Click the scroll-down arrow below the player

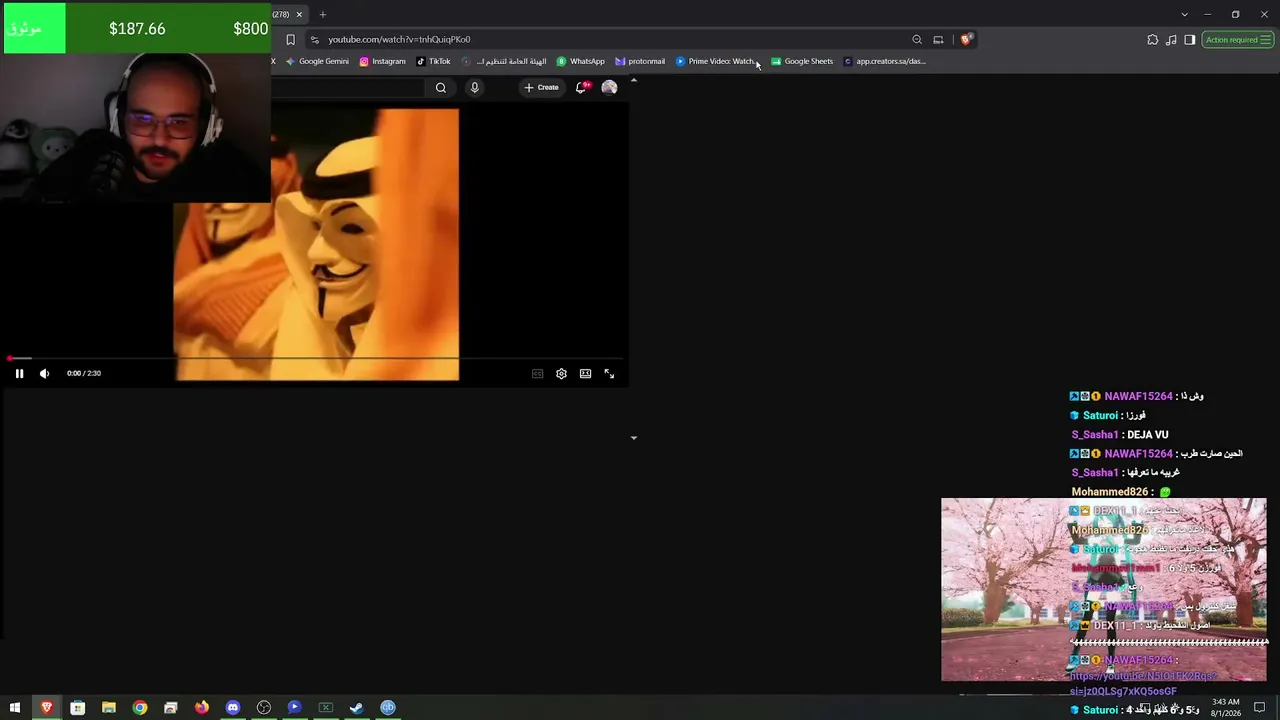click(x=633, y=438)
